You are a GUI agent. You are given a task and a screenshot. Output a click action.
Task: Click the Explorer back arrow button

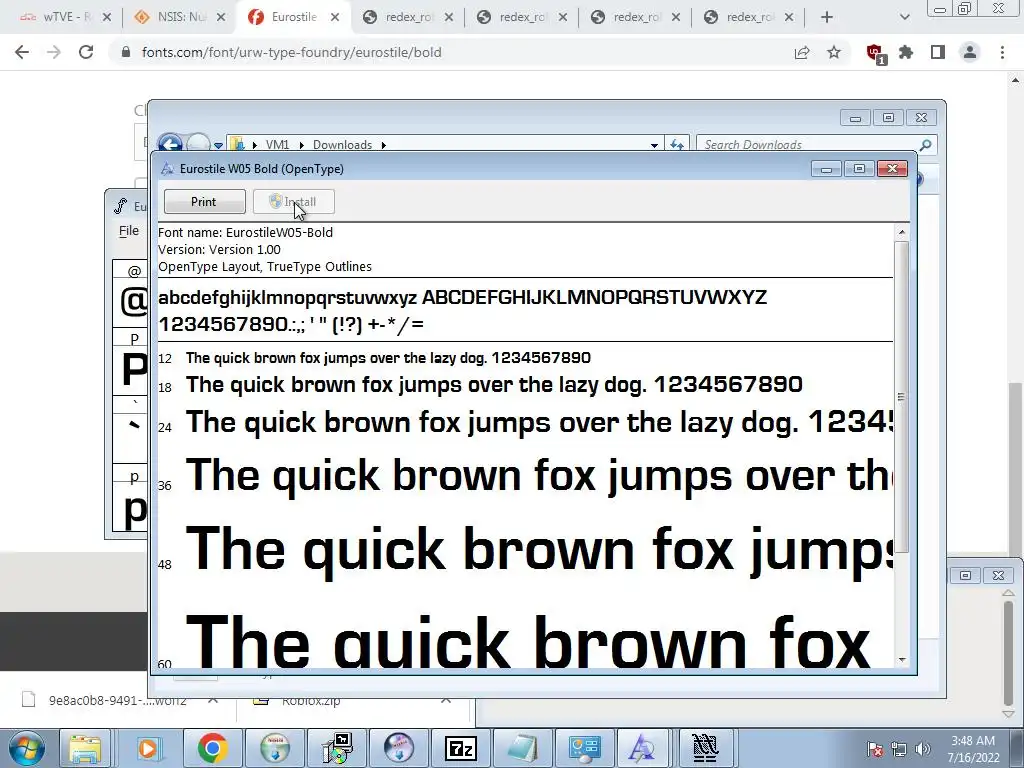[x=170, y=144]
